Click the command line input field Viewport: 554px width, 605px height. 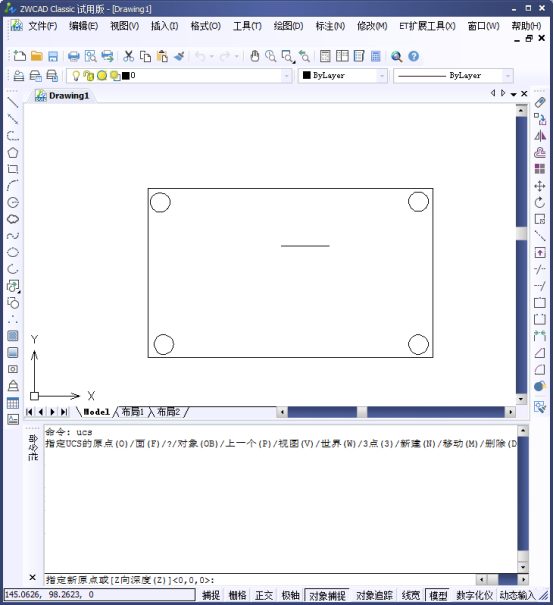point(260,580)
